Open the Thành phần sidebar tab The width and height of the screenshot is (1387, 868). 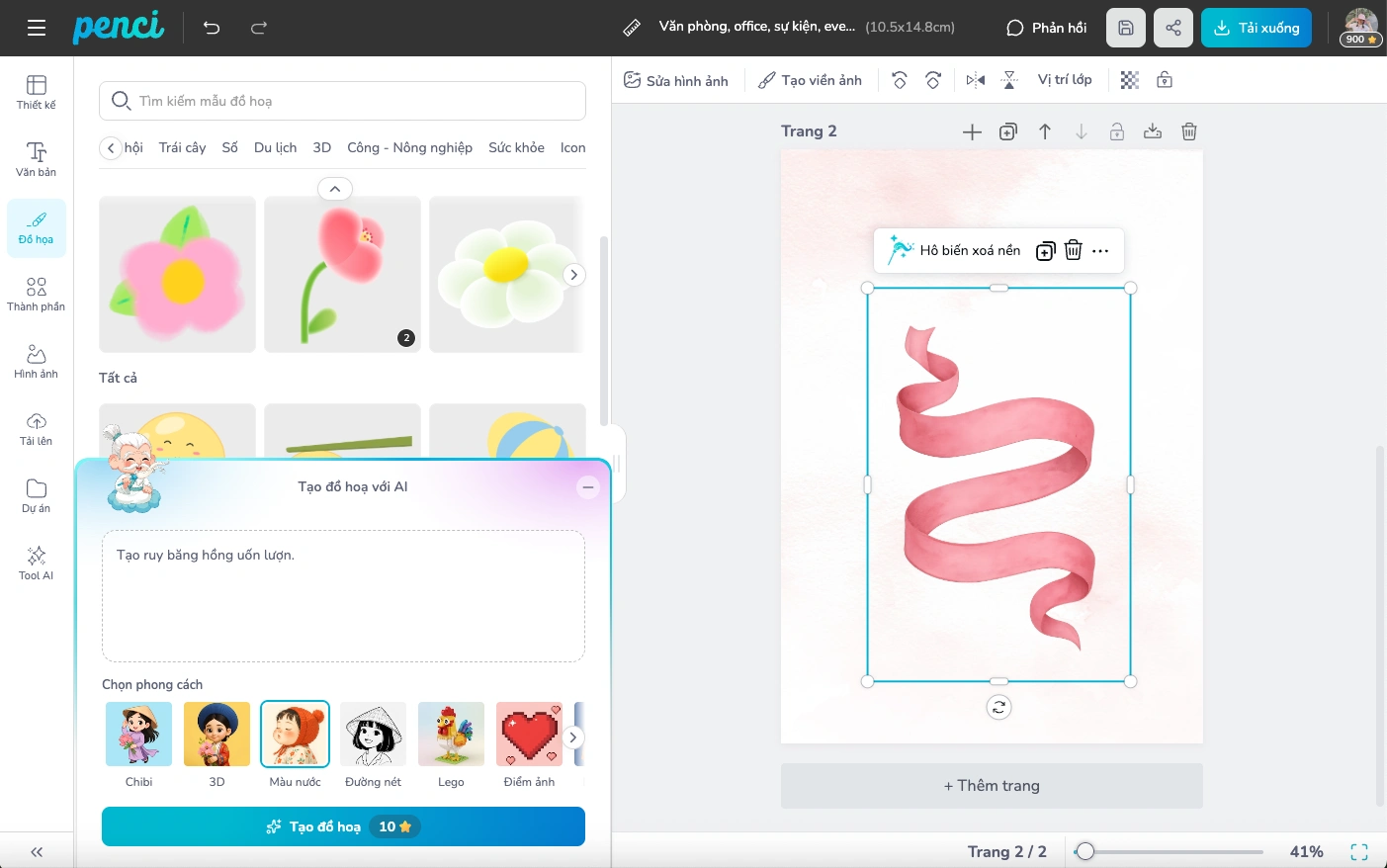pos(37,295)
